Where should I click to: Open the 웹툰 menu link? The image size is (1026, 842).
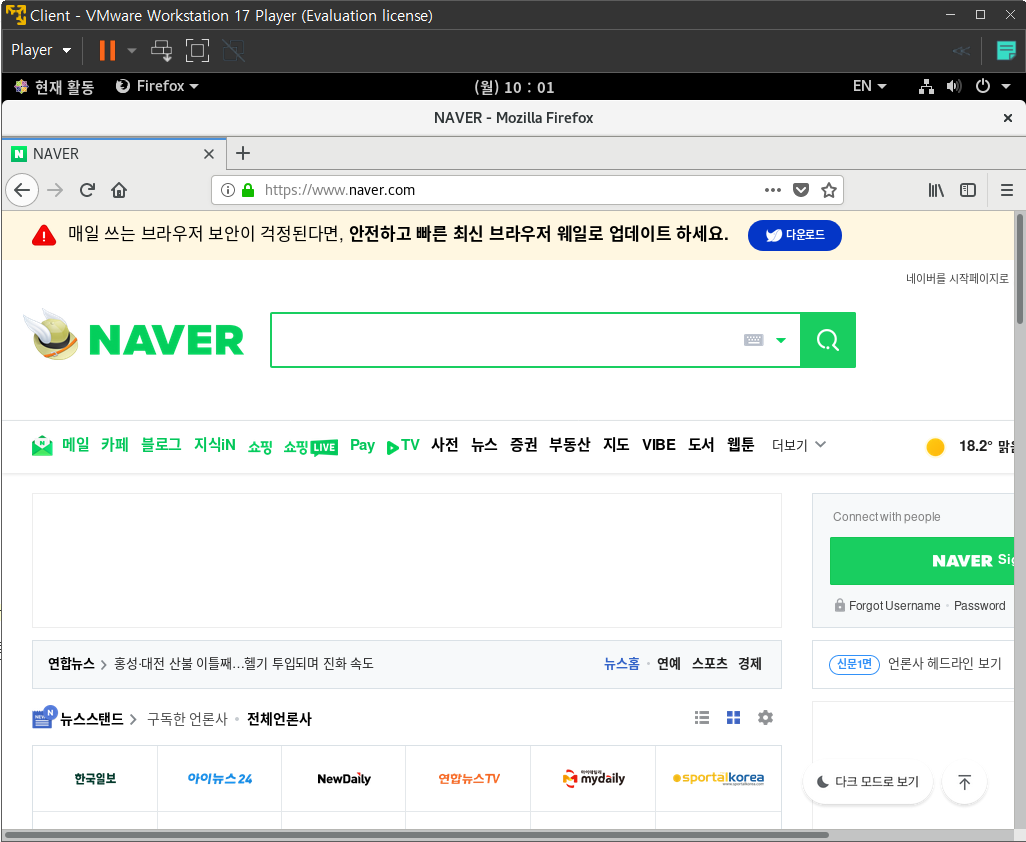741,445
